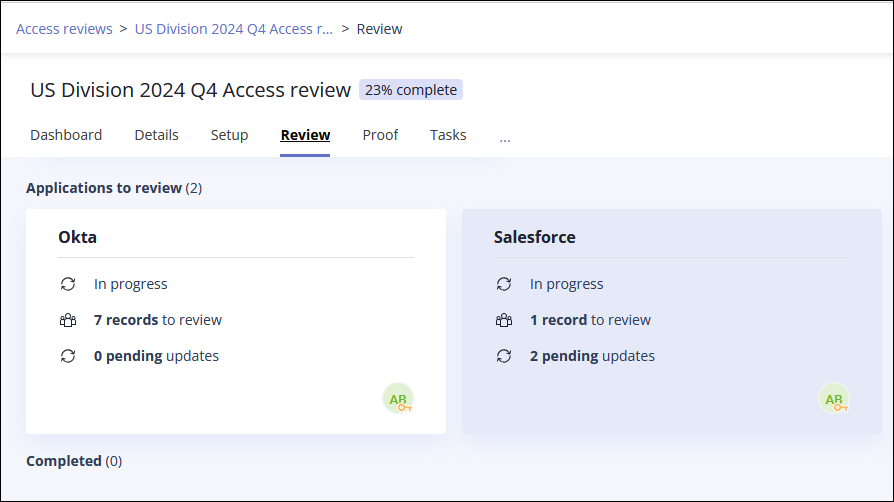This screenshot has height=502, width=894.
Task: Expand more tabs via the ellipsis
Action: 505,139
